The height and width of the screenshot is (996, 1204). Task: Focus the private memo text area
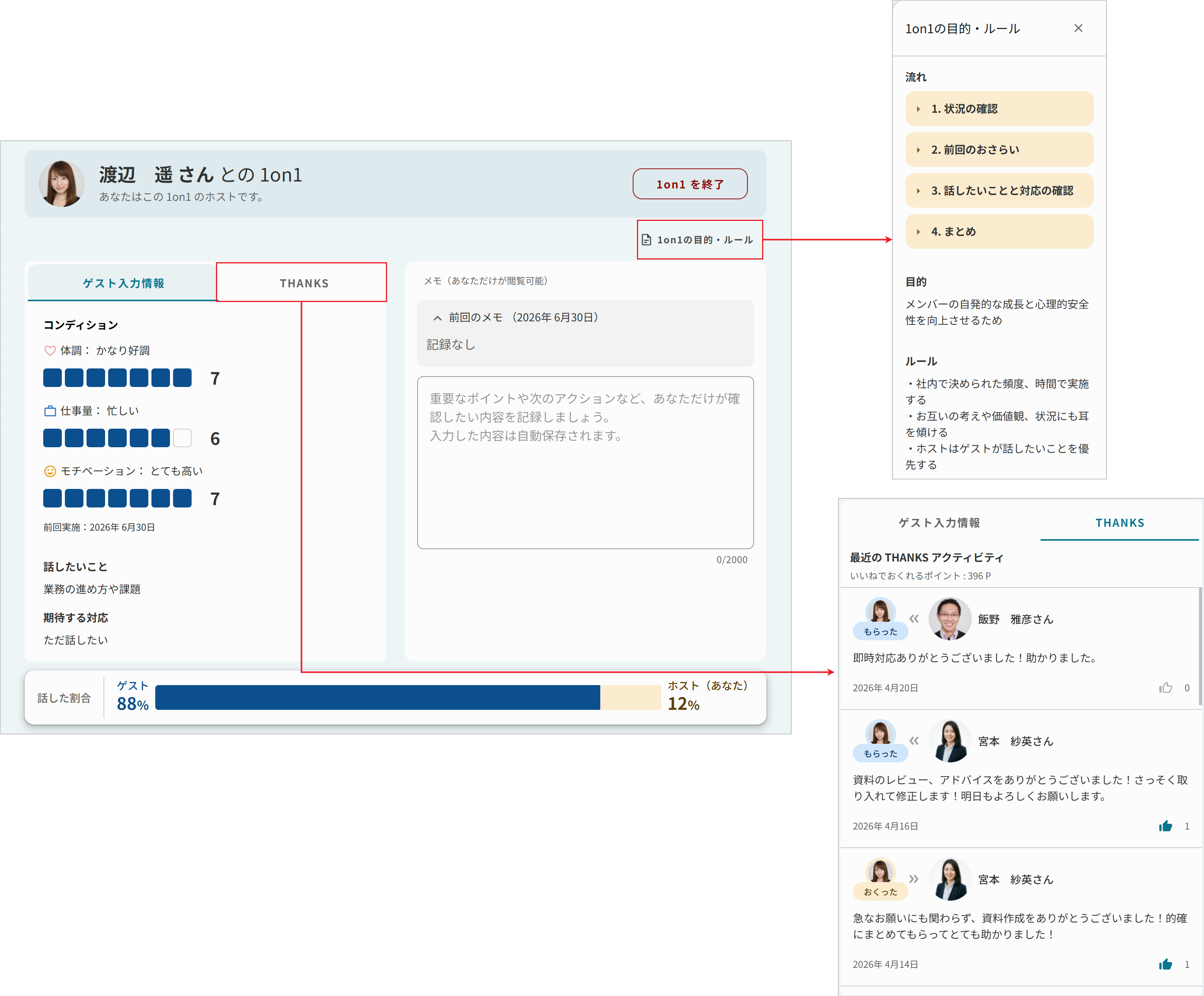[x=585, y=462]
